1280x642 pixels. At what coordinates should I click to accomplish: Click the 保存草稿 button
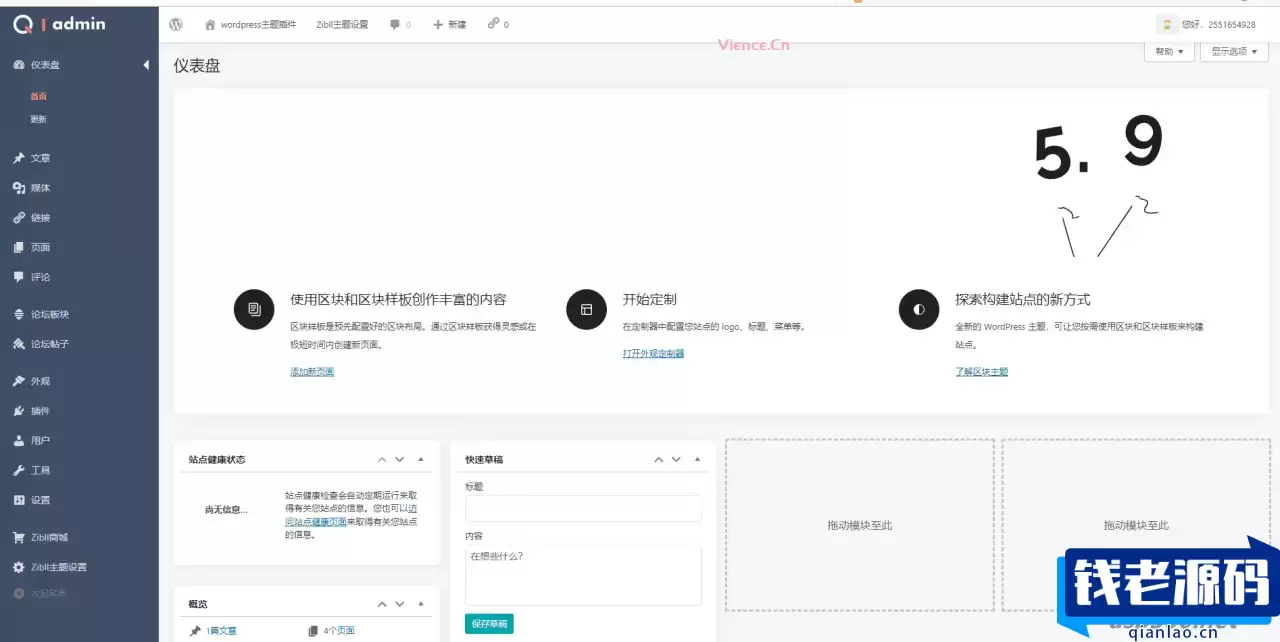coord(489,624)
